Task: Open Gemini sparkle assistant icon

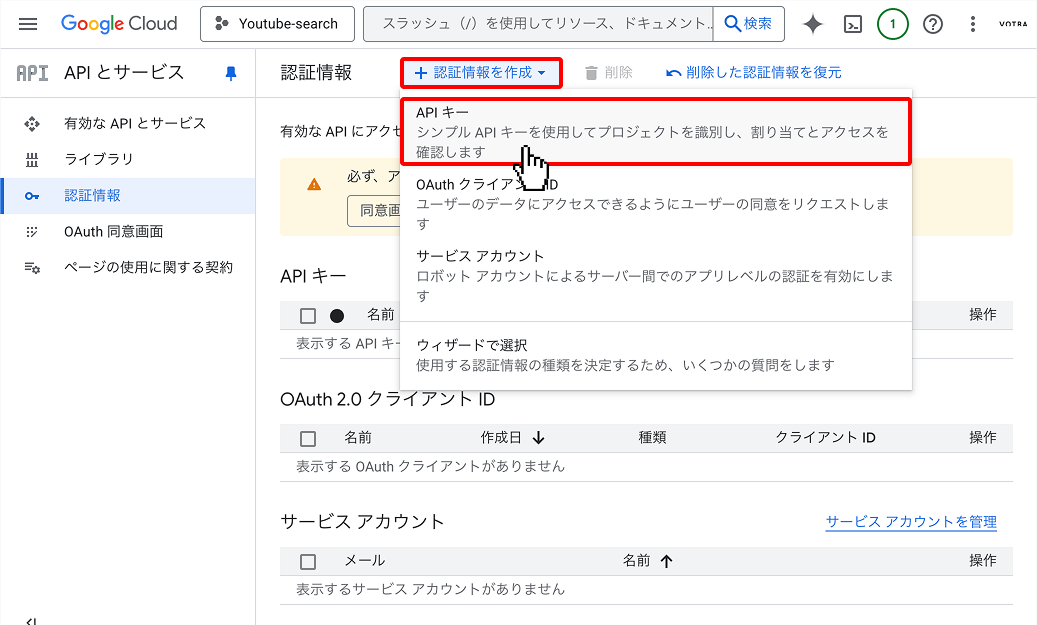Action: [813, 24]
